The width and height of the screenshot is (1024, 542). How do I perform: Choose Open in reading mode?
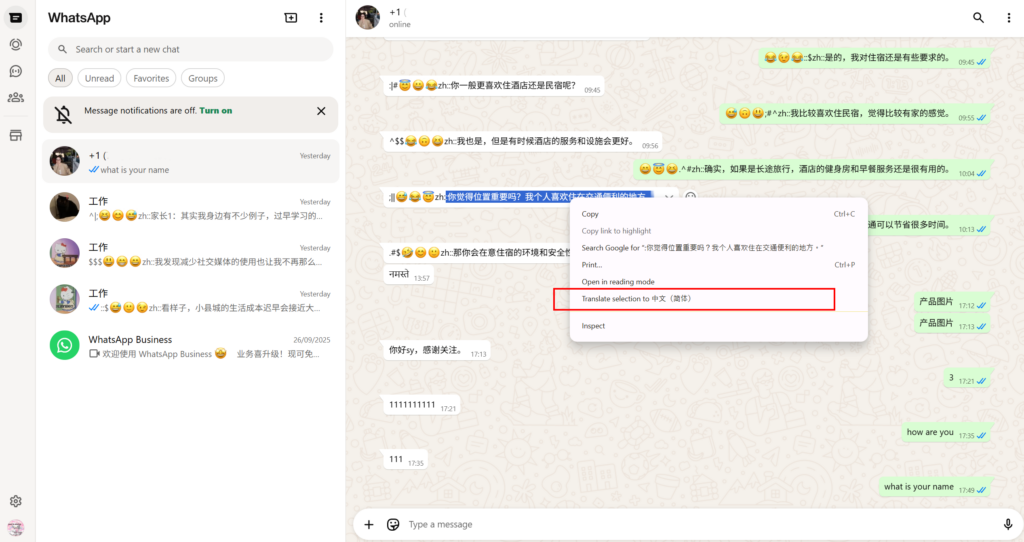click(x=618, y=282)
